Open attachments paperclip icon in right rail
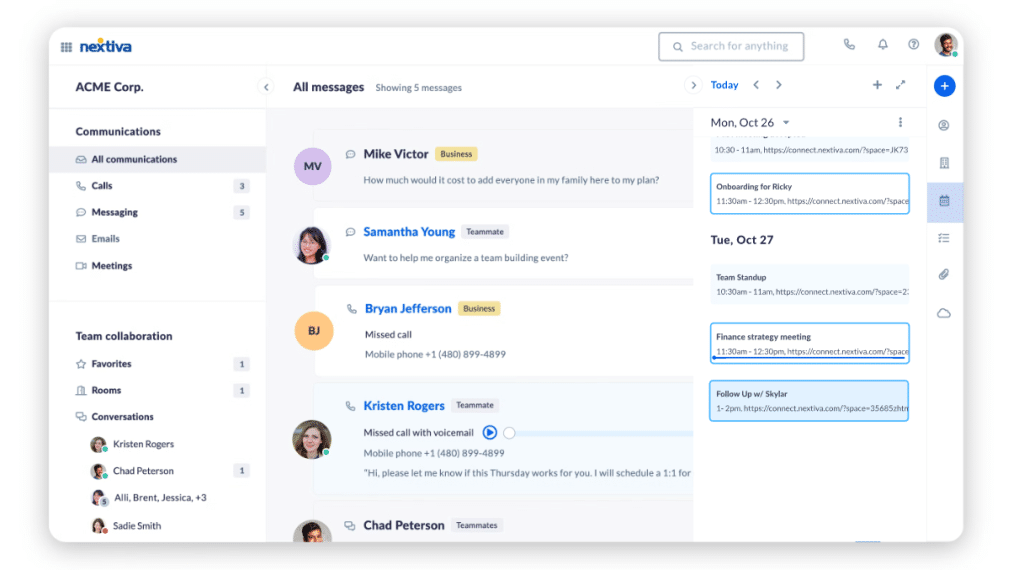 pos(944,275)
